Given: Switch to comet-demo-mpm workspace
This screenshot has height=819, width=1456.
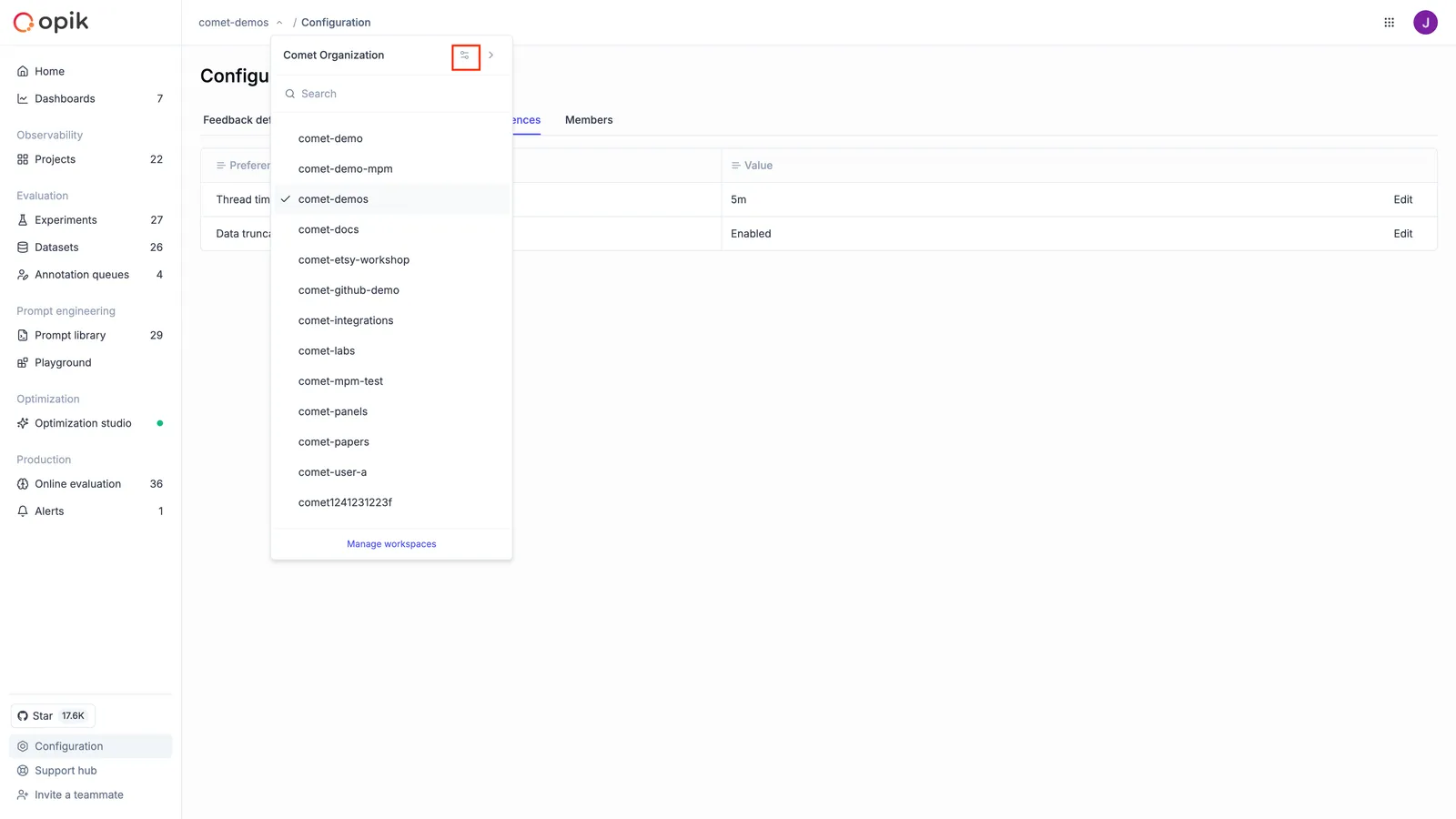Looking at the screenshot, I should (391, 169).
